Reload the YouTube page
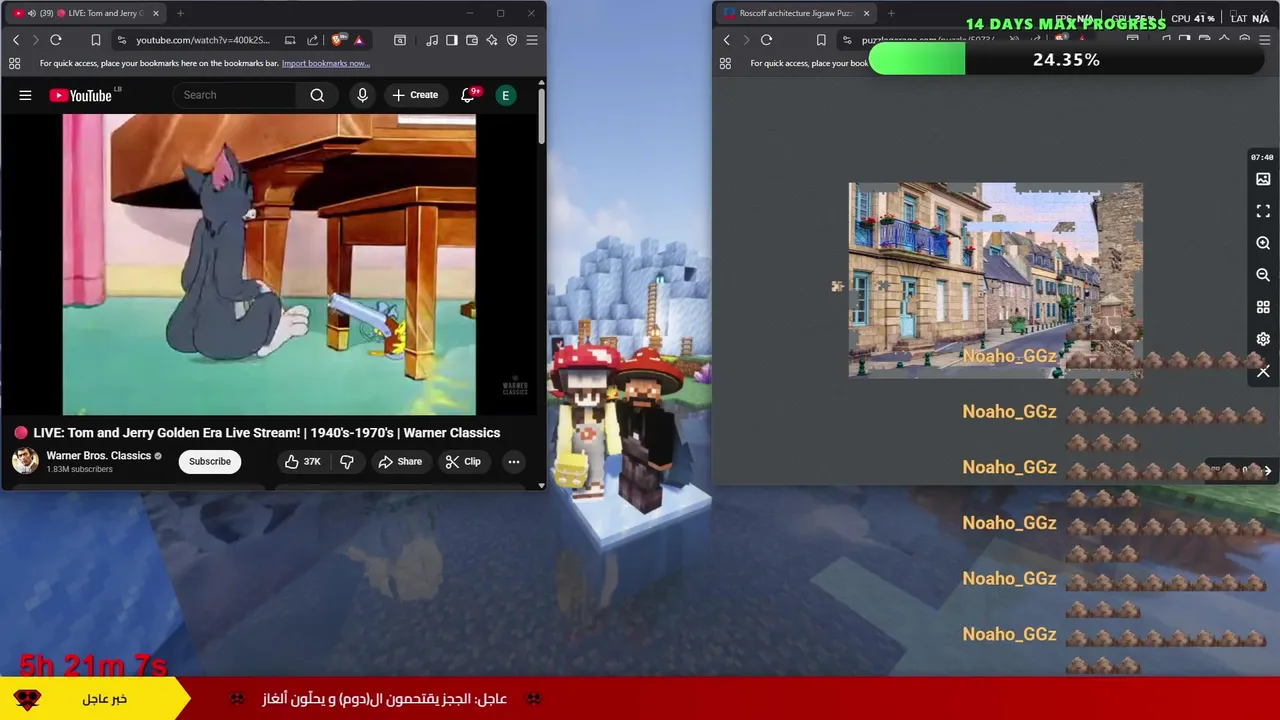1280x720 pixels. click(x=56, y=40)
